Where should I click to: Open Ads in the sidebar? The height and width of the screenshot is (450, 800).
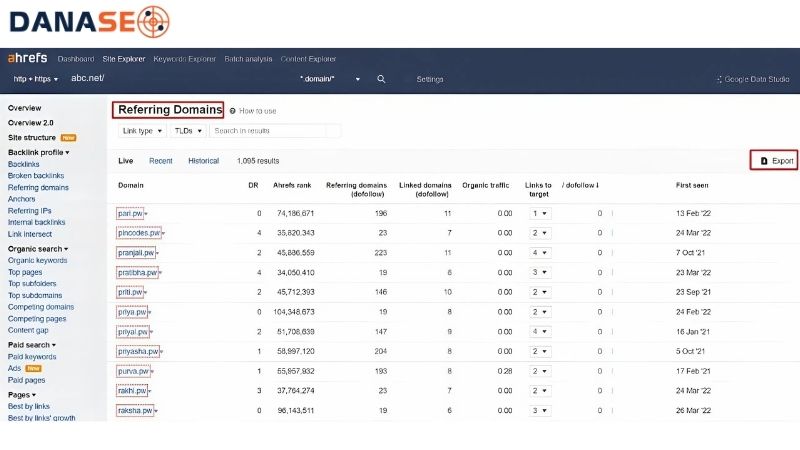coord(14,368)
